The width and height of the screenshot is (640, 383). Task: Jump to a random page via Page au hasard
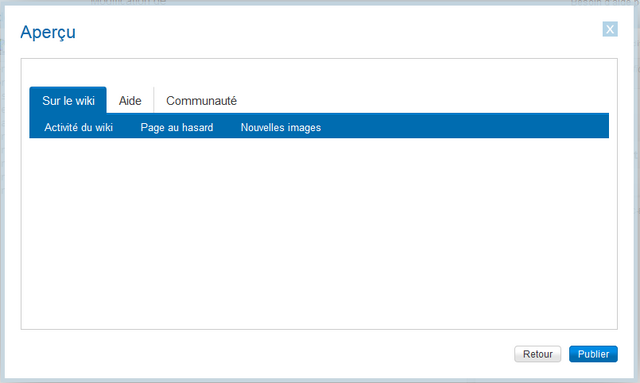click(x=177, y=127)
